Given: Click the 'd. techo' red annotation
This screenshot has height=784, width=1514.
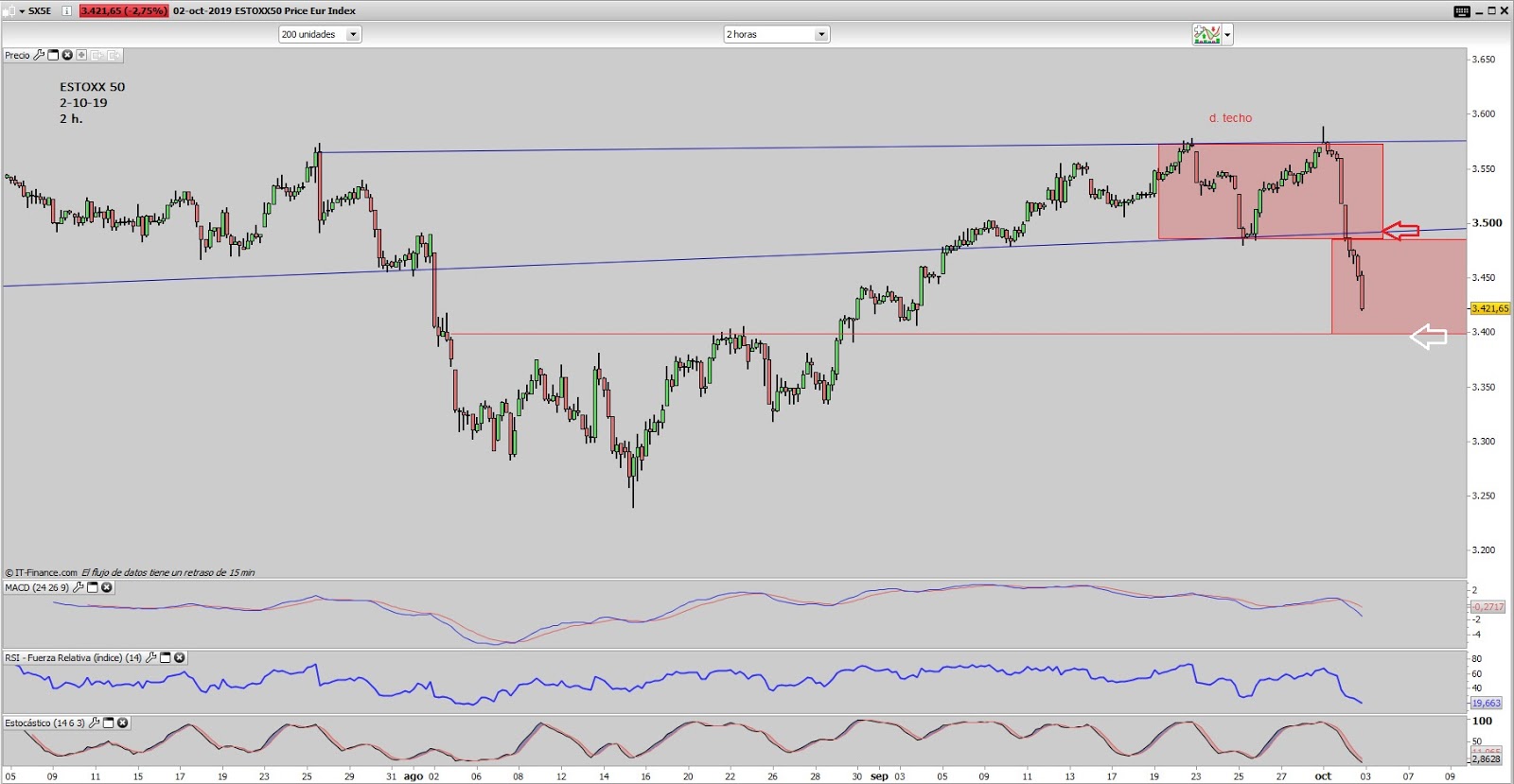Looking at the screenshot, I should point(1230,118).
